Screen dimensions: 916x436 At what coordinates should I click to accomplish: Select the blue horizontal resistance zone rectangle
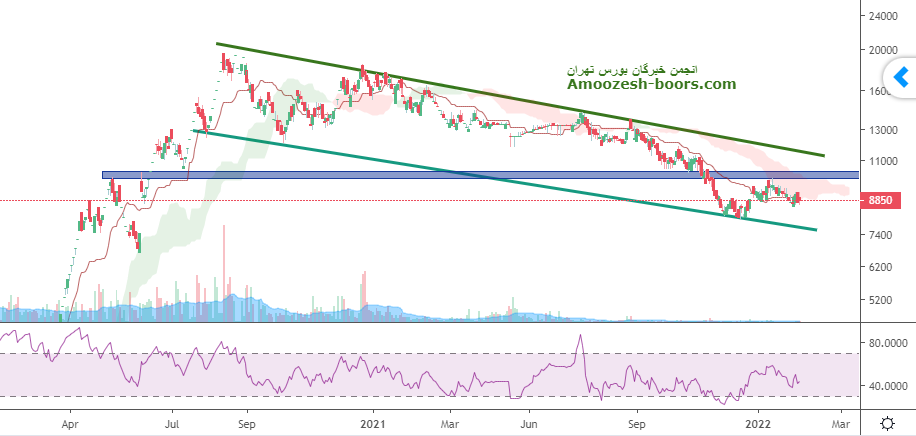tap(400, 175)
